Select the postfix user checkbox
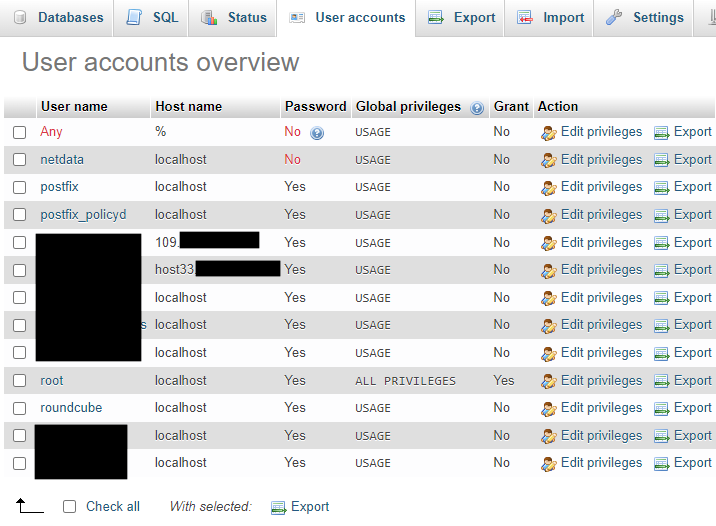Screen dimensions: 716x526 [x=20, y=187]
